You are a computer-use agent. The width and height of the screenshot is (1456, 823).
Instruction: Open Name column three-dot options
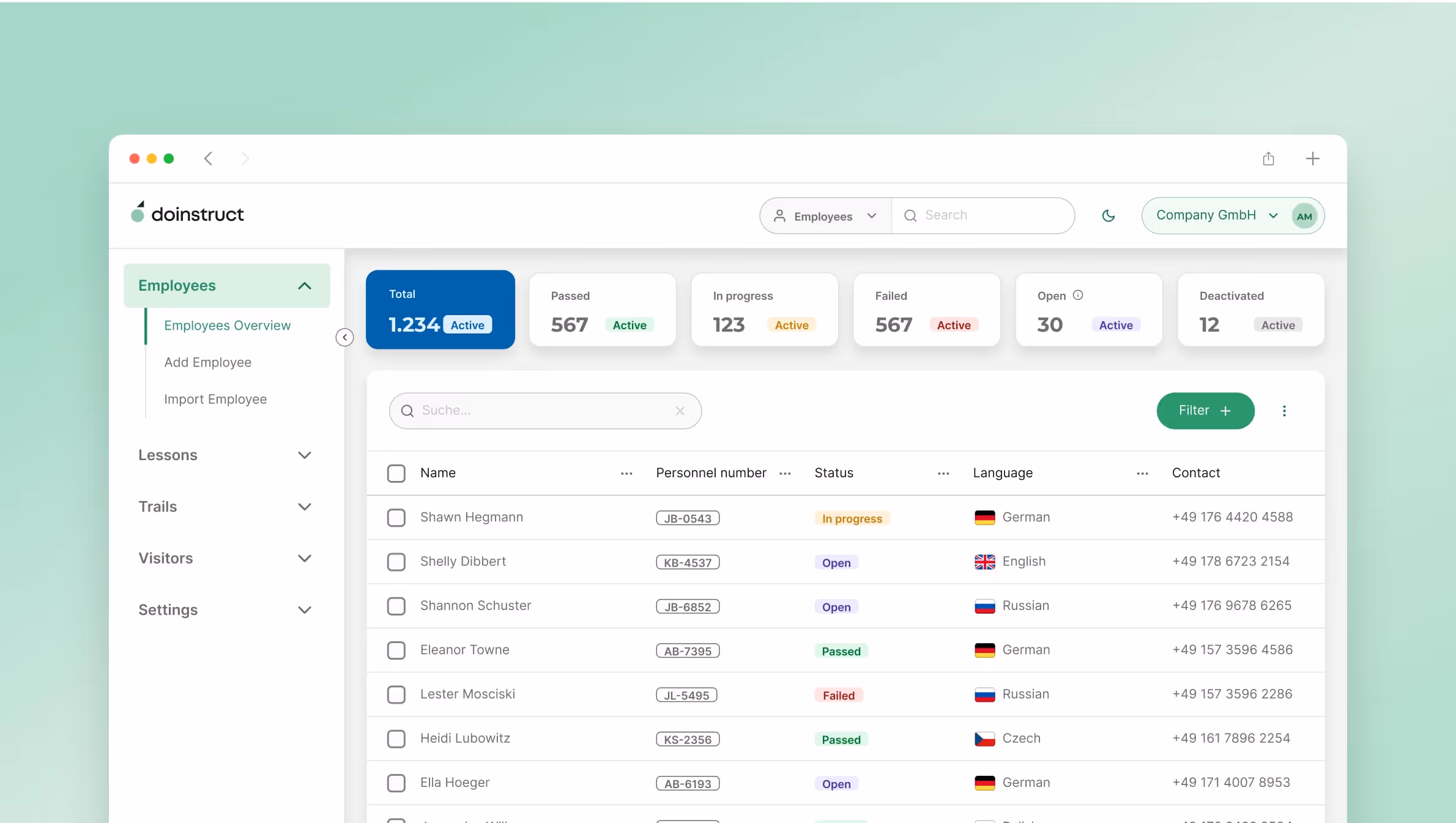tap(626, 473)
